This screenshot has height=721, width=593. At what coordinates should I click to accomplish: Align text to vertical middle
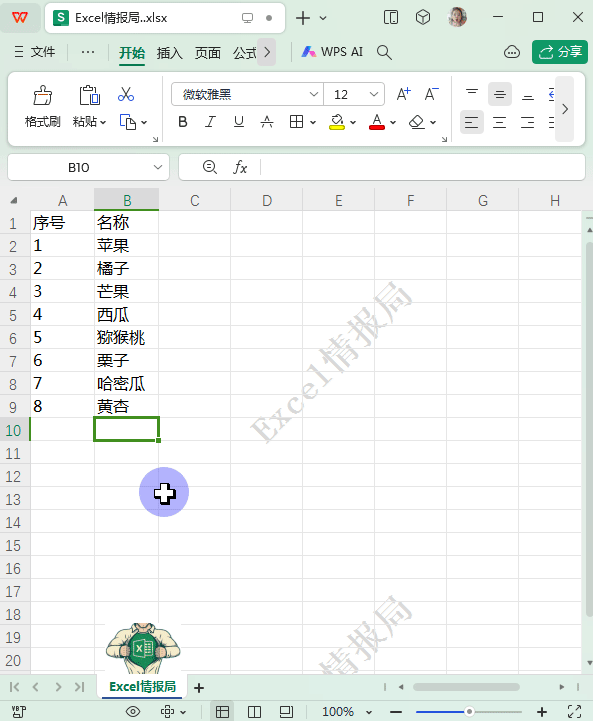(500, 94)
